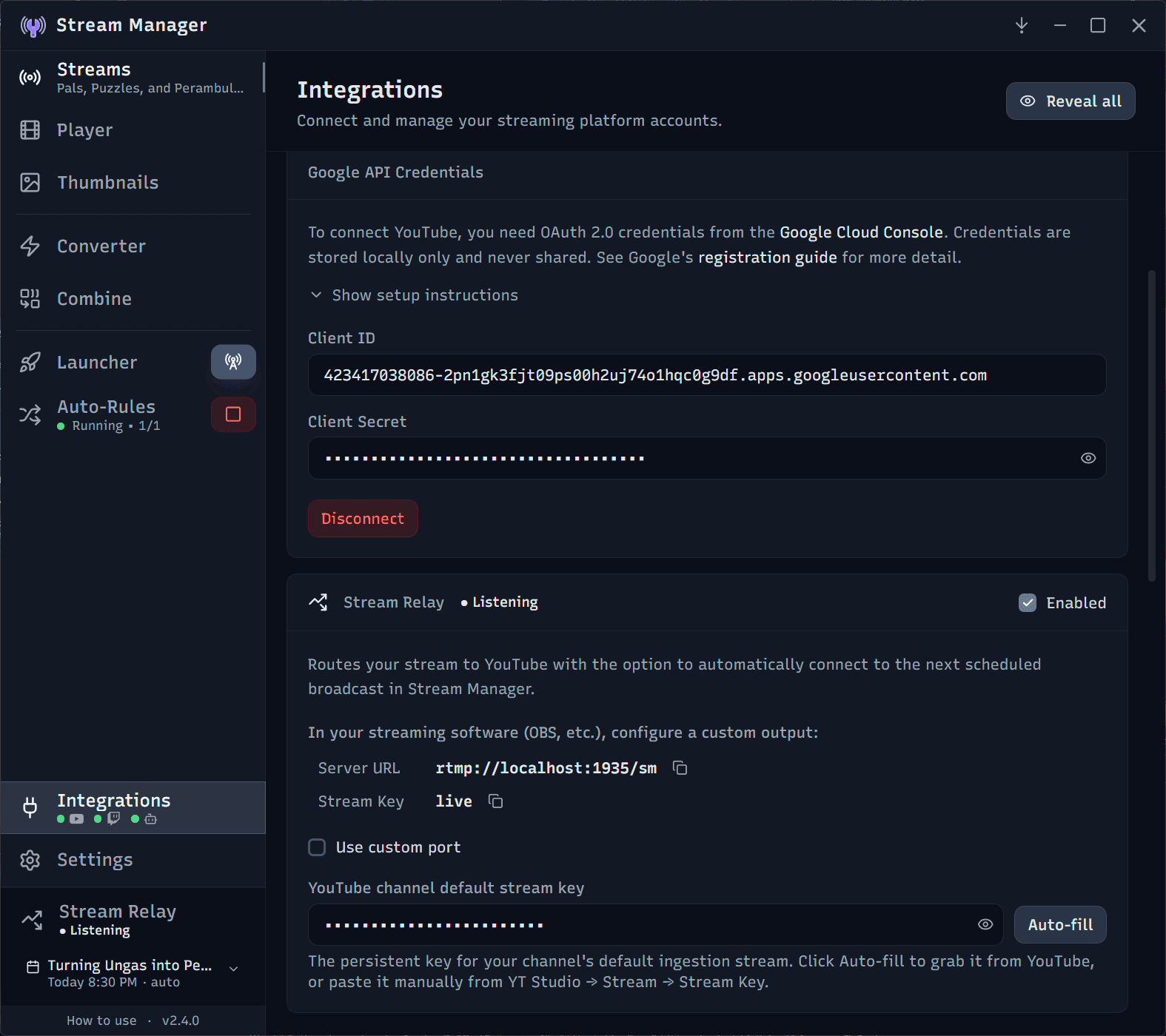Click the Twitch status icon under Integrations
This screenshot has width=1166, height=1036.
[113, 818]
